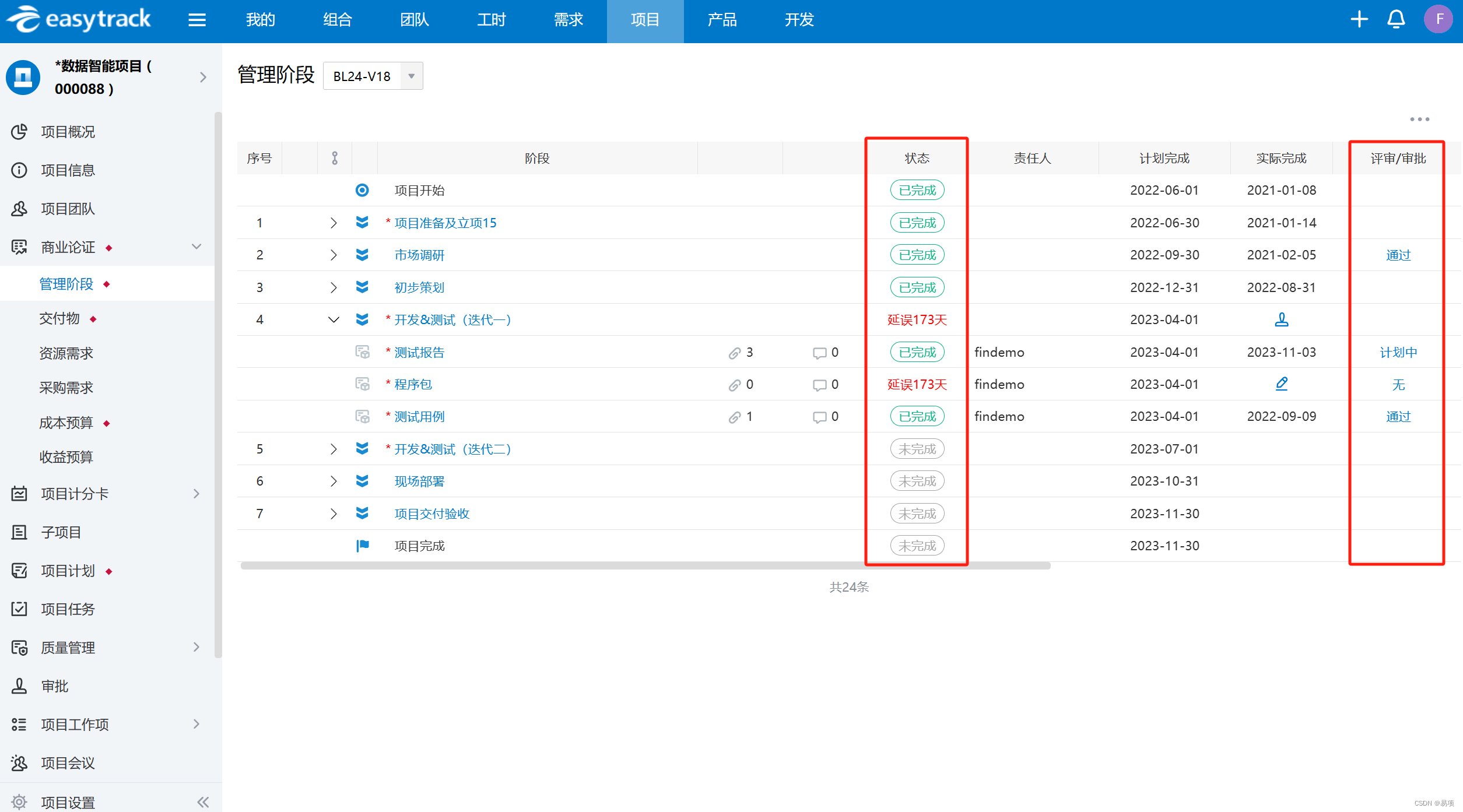Switch to 产品 top tab
The height and width of the screenshot is (812, 1463).
pos(722,20)
